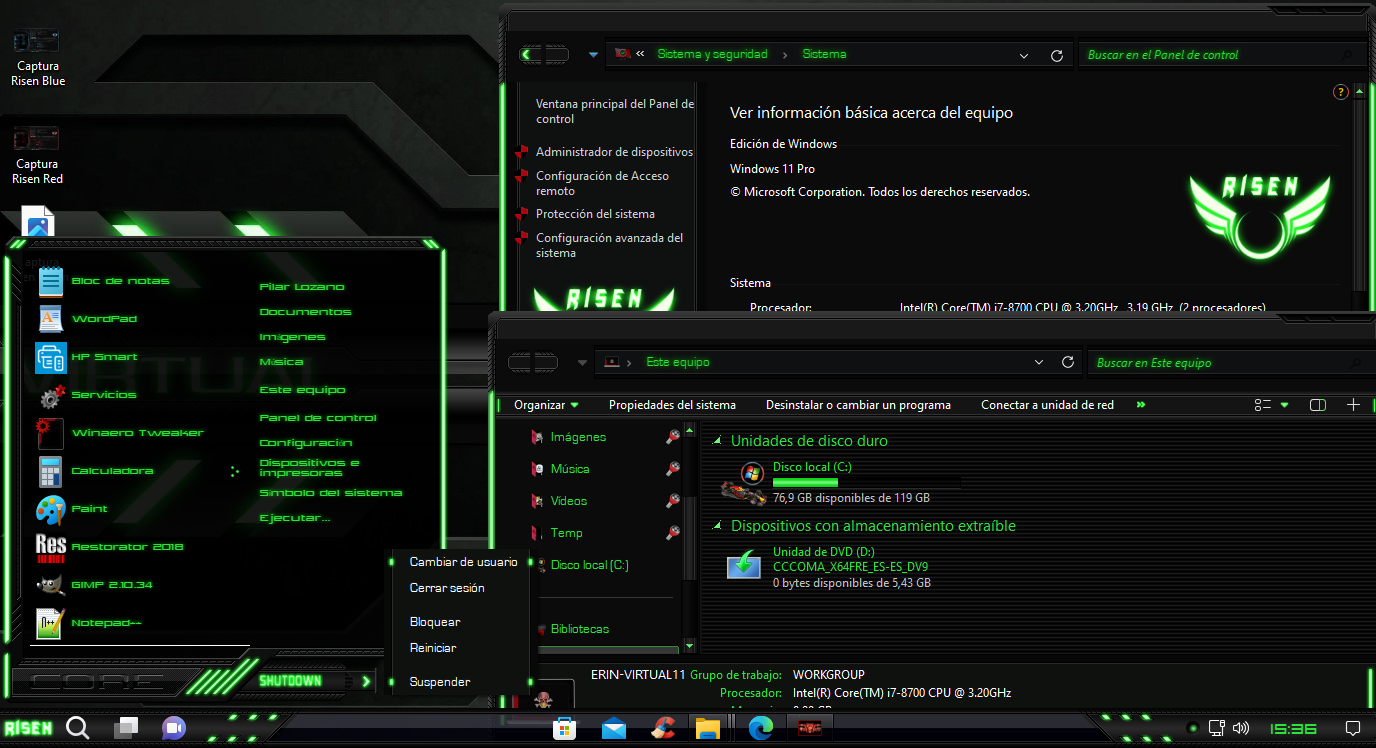The height and width of the screenshot is (748, 1376).
Task: Open the explorer address bar history dropdown
Action: pos(1039,362)
